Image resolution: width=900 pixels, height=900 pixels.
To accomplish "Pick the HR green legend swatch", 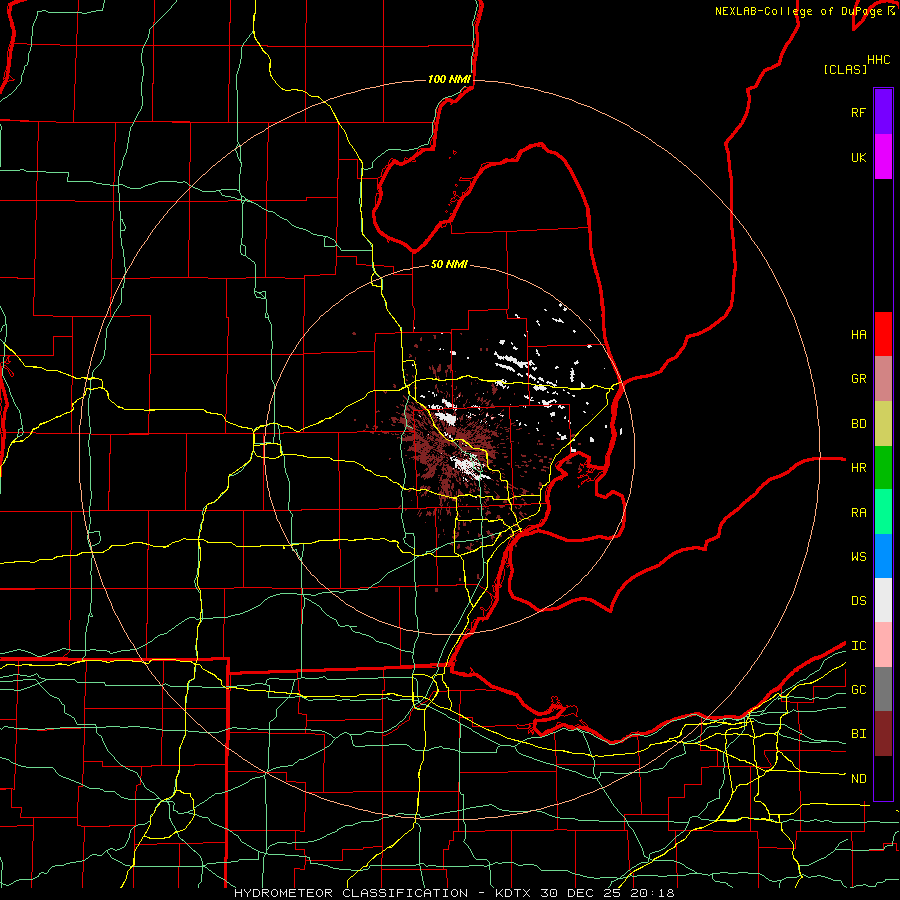I will tap(883, 468).
